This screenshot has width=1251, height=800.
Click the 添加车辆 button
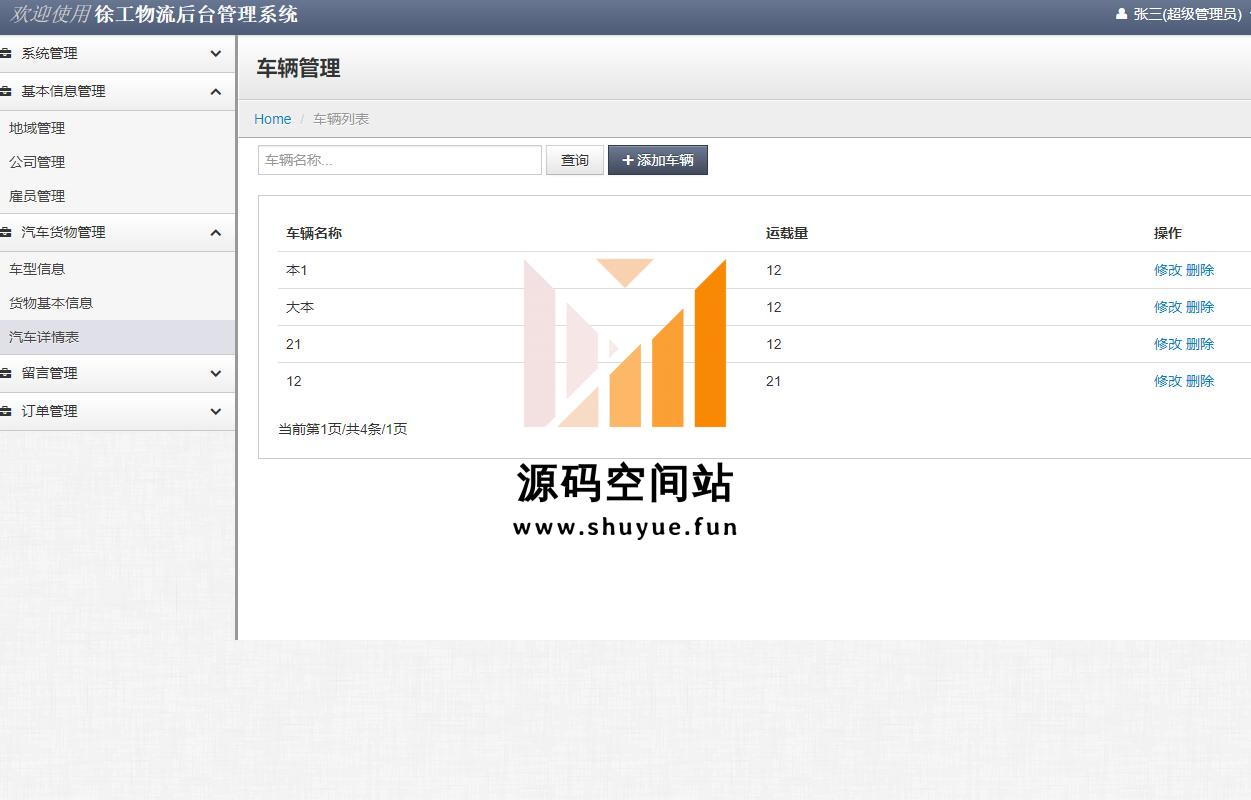point(658,160)
